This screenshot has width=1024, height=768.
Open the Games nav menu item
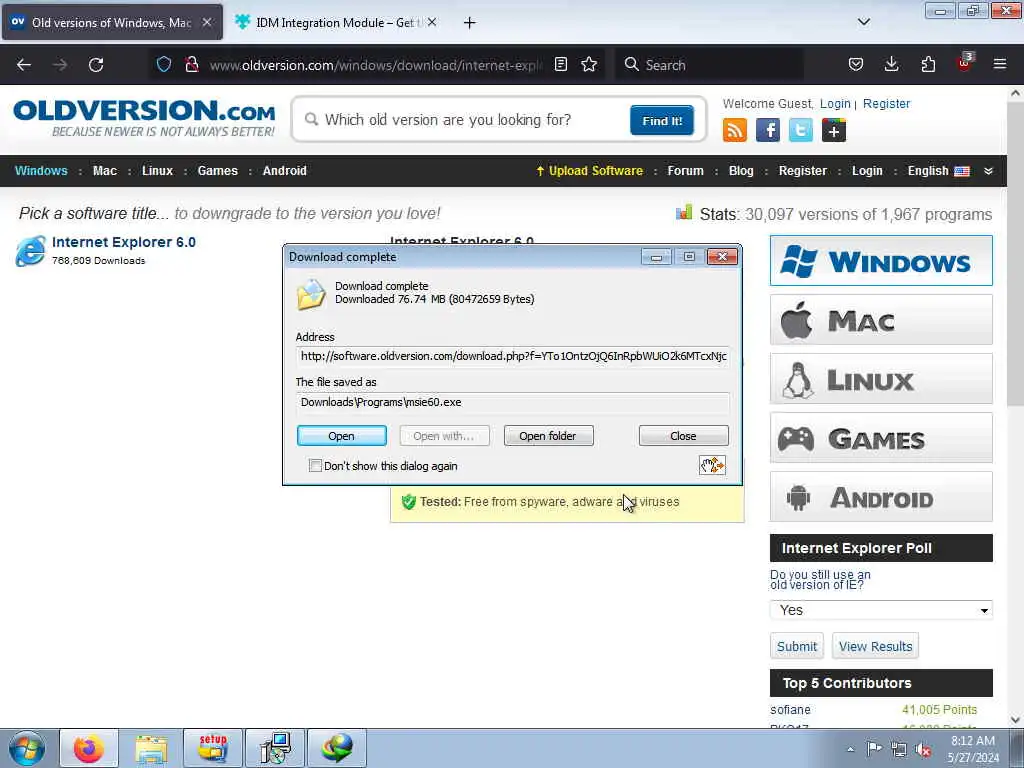(x=217, y=170)
